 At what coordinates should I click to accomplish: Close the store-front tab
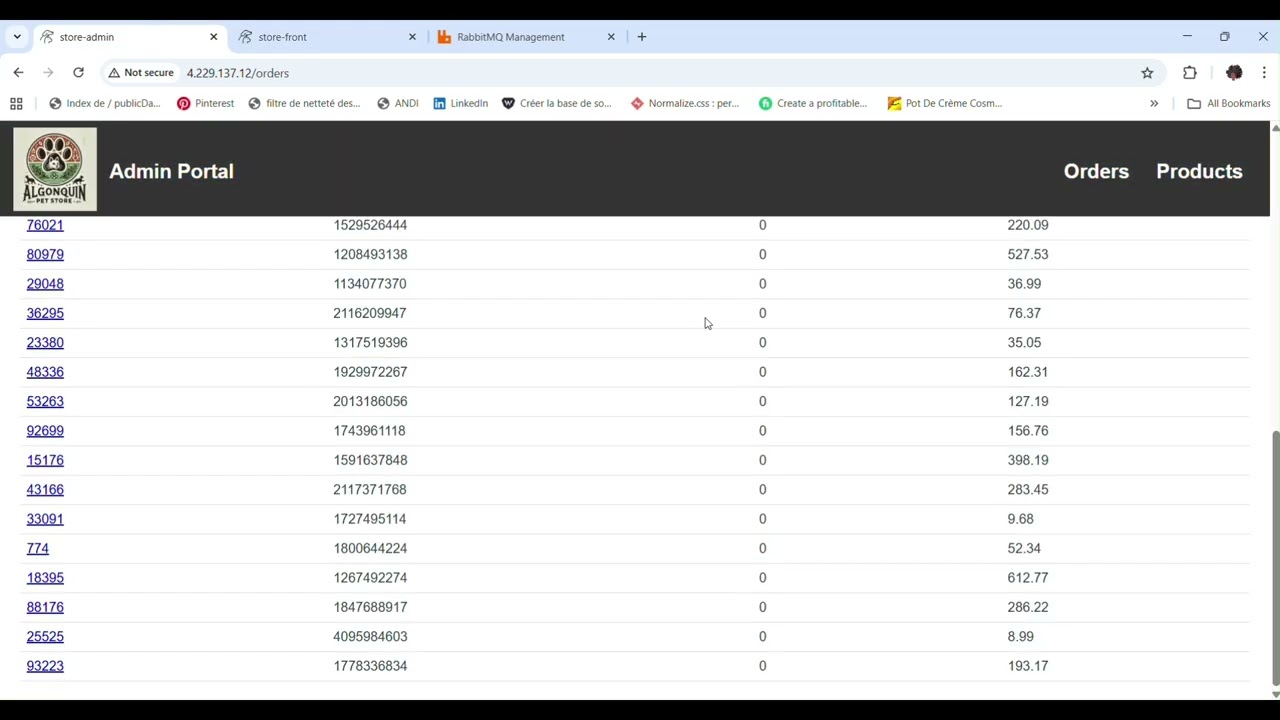(412, 37)
